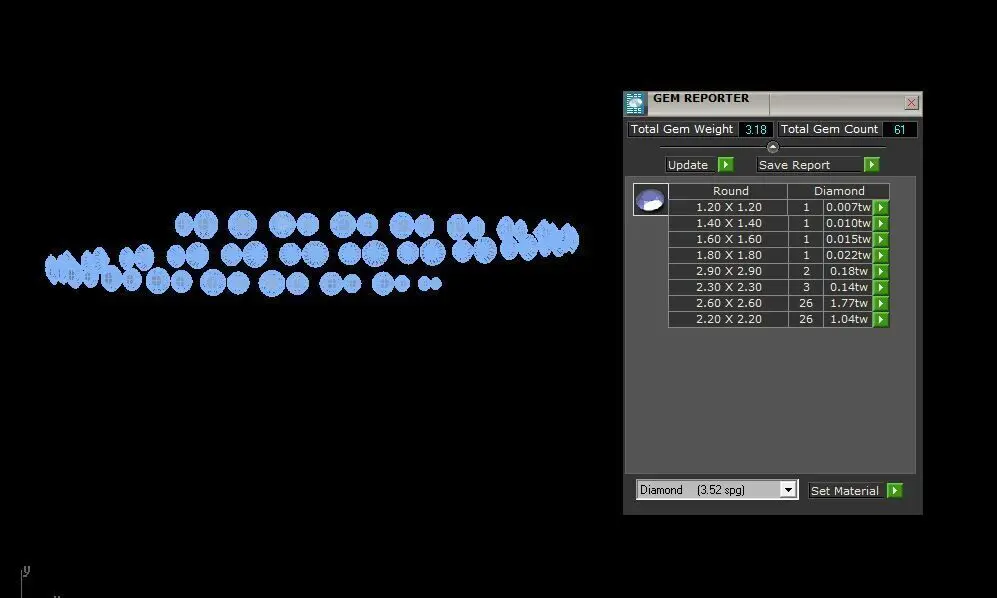Click the 0.007tw weight cell
The height and width of the screenshot is (598, 997).
pyautogui.click(x=848, y=207)
